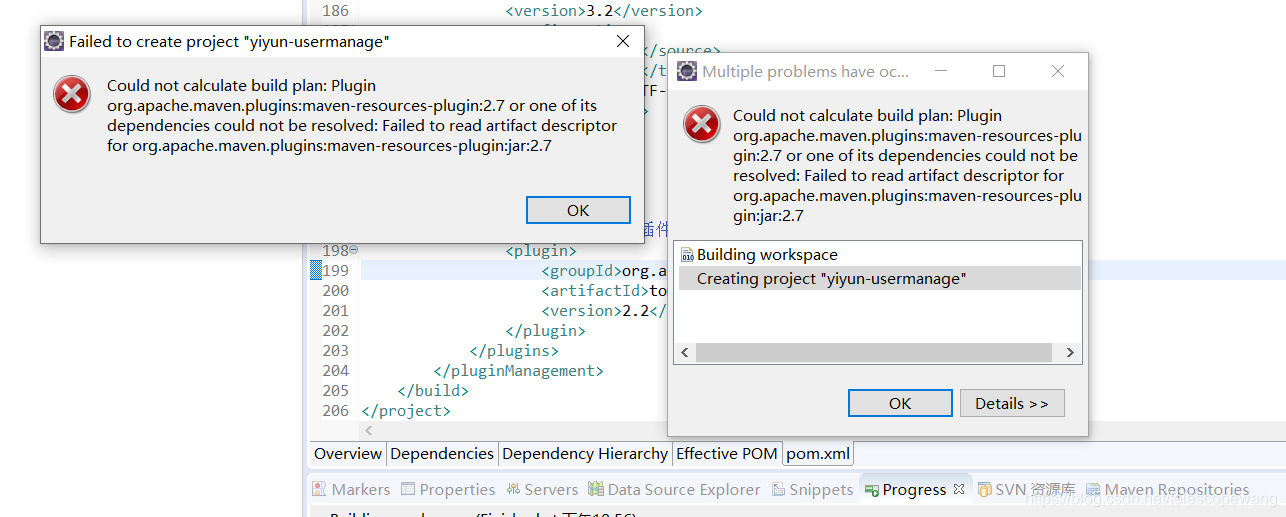Click the problems list horizontal scrollbar thumb
This screenshot has height=517, width=1286.
pos(874,352)
